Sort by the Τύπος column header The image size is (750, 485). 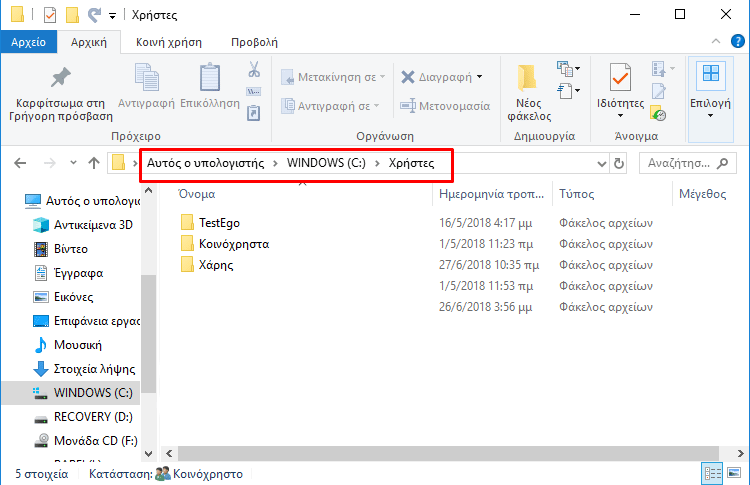576,194
